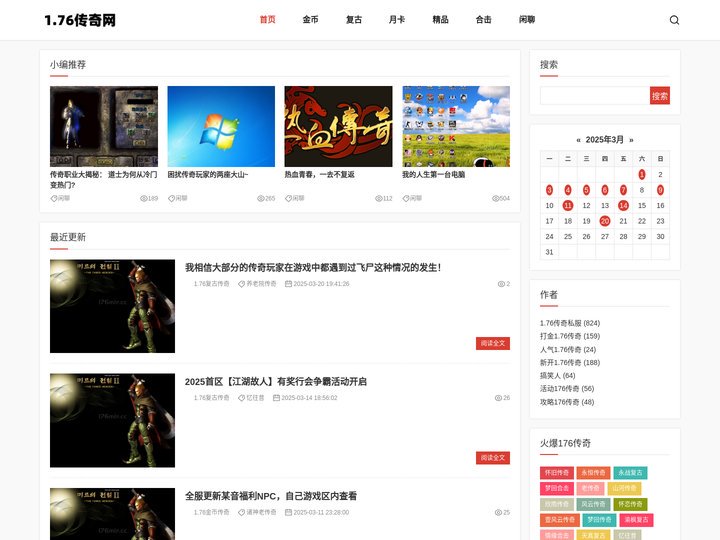Click calendar icon beside 2025-03-11 23:28:00

[x=288, y=512]
